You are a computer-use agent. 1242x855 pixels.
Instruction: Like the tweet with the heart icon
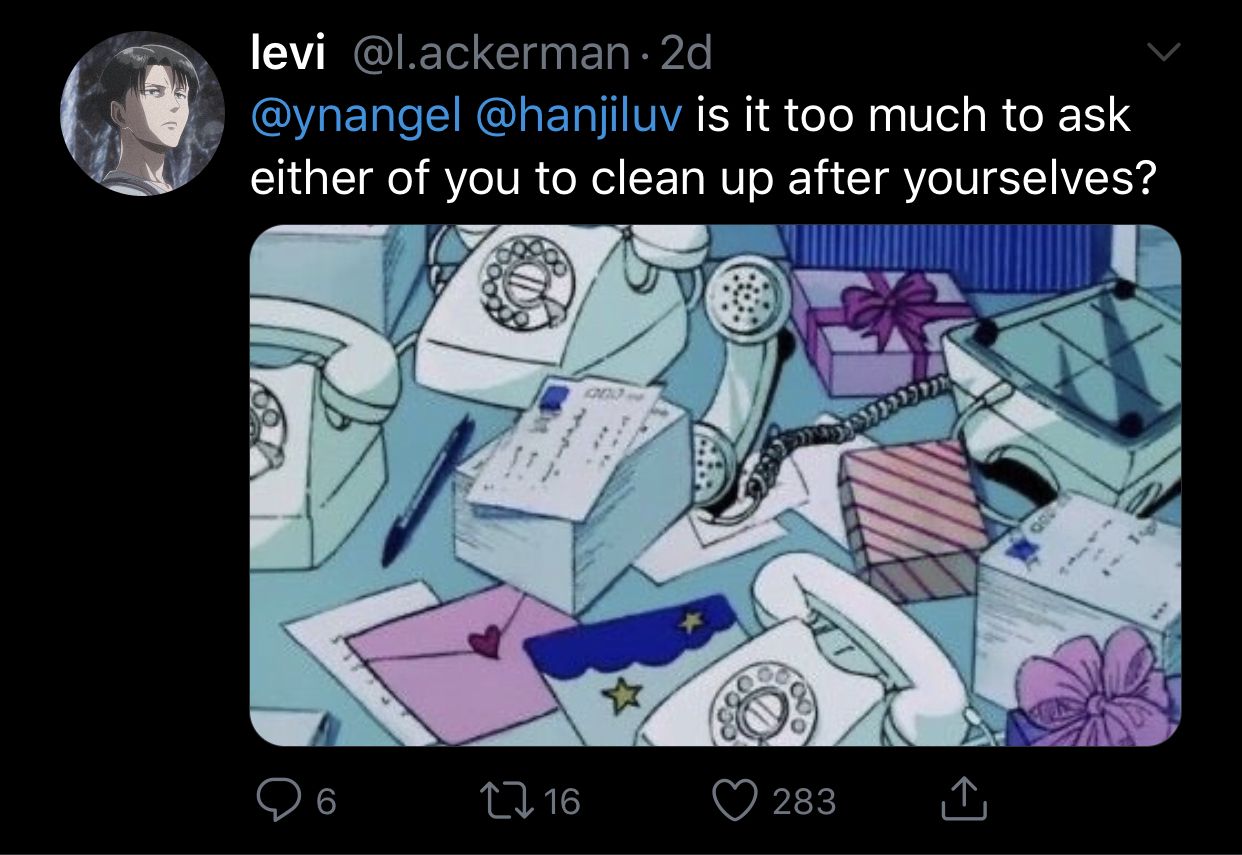736,801
